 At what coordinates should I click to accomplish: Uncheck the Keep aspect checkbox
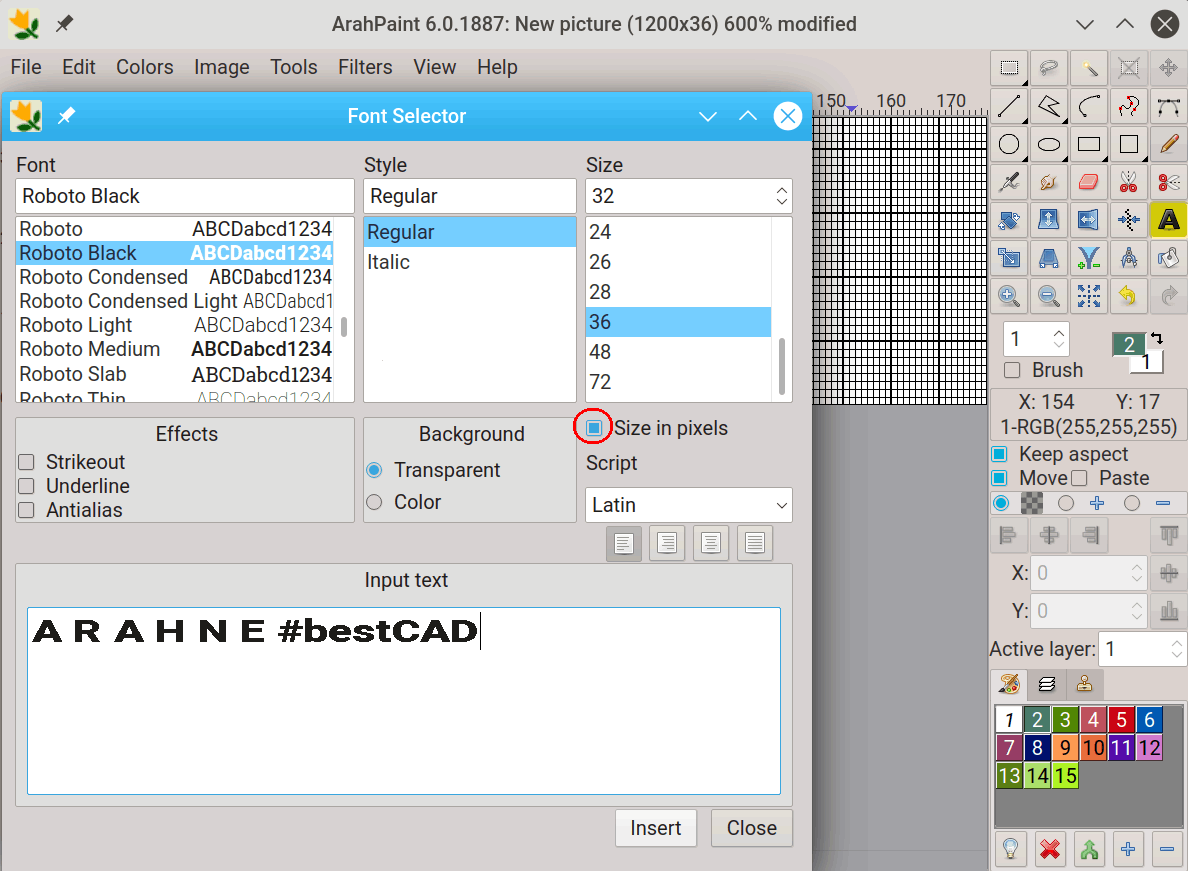click(999, 454)
